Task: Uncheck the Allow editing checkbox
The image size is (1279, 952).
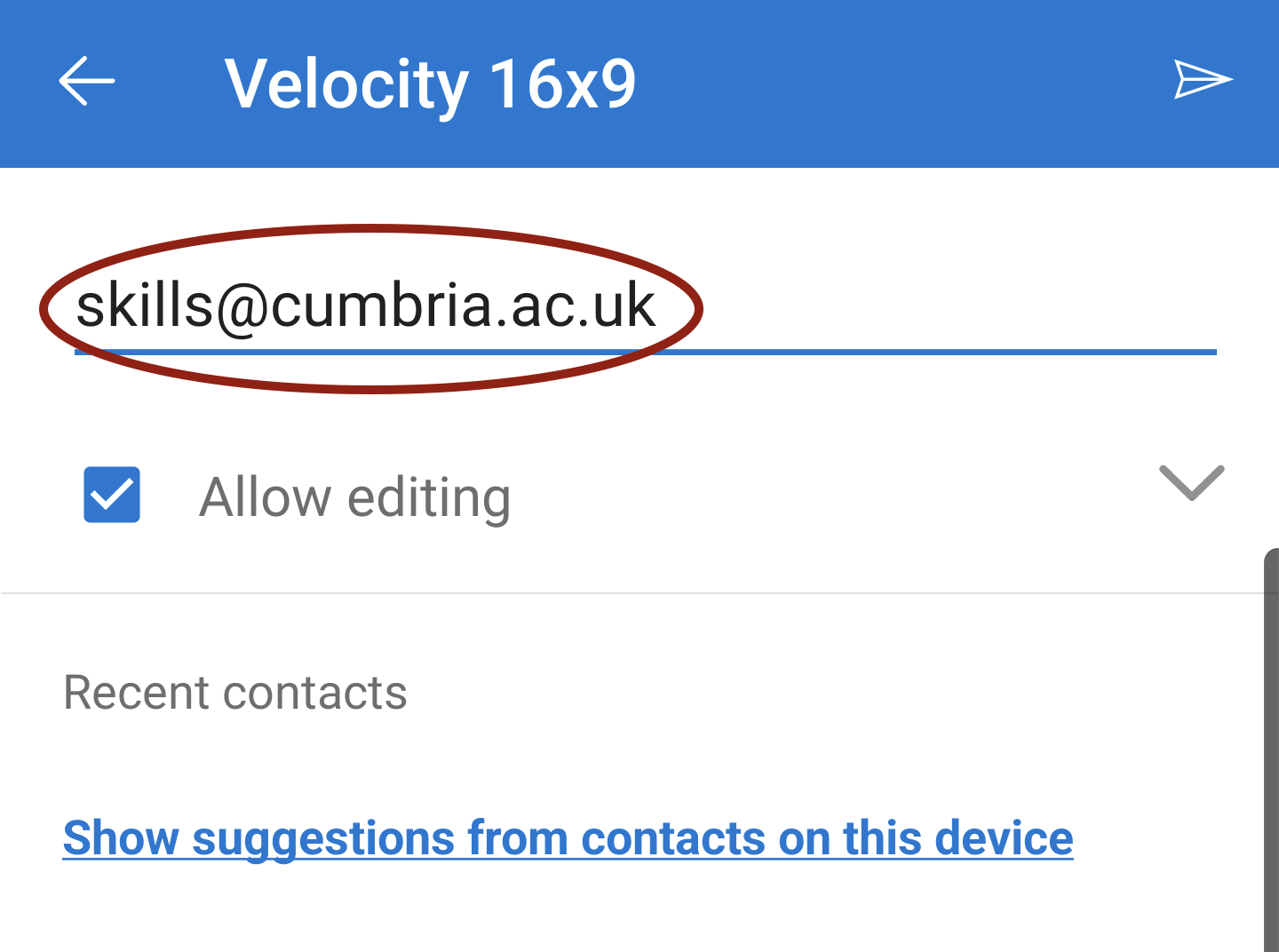Action: coord(112,495)
